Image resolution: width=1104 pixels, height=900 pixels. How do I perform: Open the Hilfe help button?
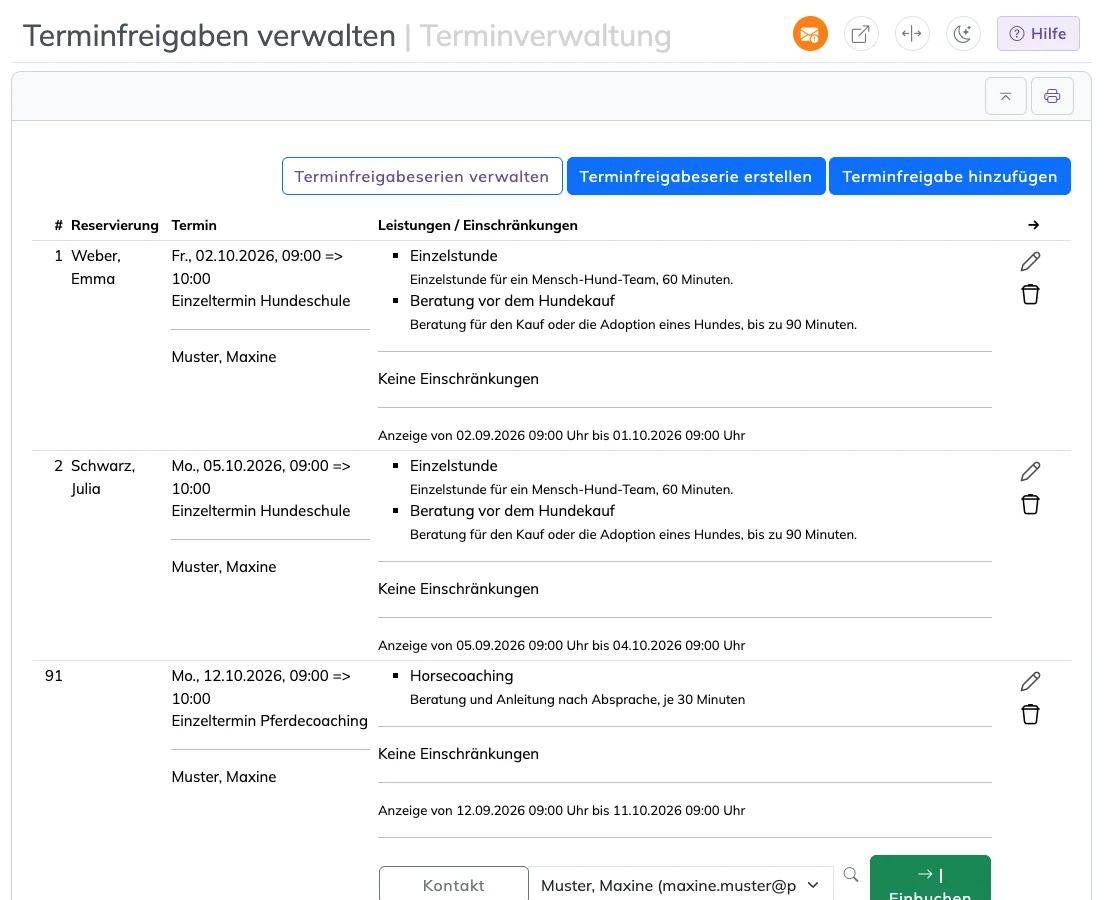point(1038,34)
